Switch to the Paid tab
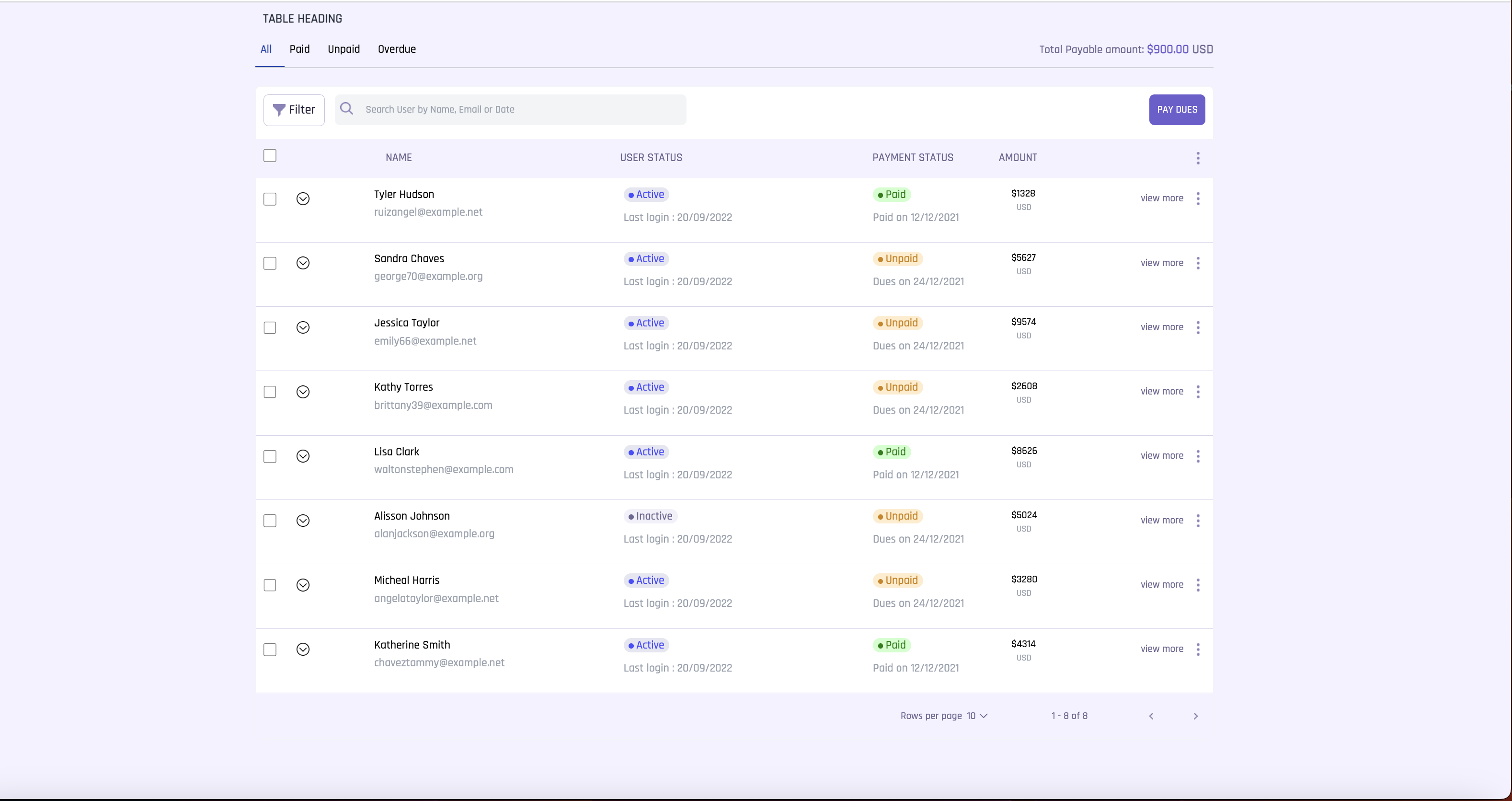This screenshot has height=801, width=1512. 299,49
